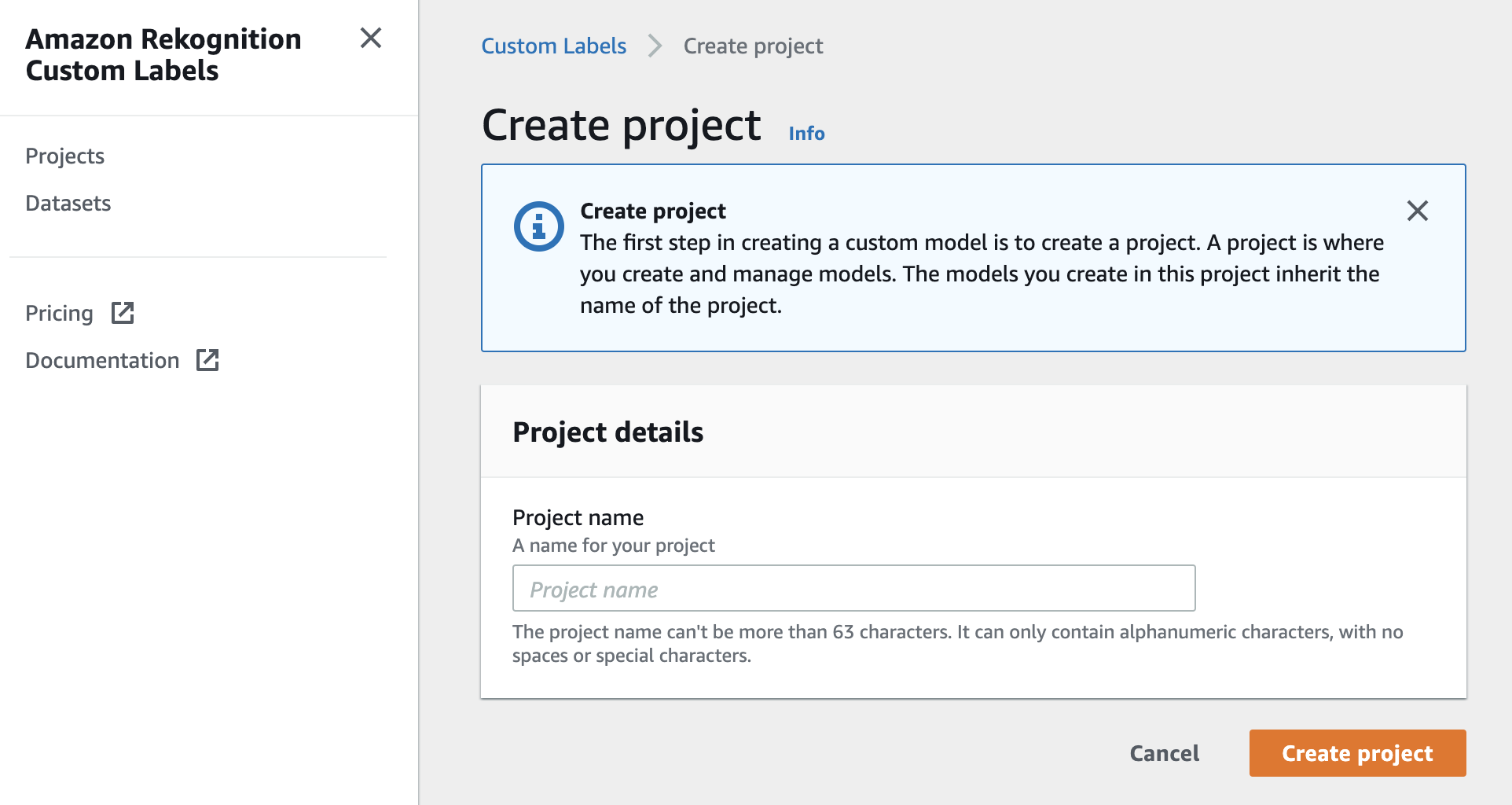Click the external link icon beside Documentation
The image size is (1512, 805).
207,360
